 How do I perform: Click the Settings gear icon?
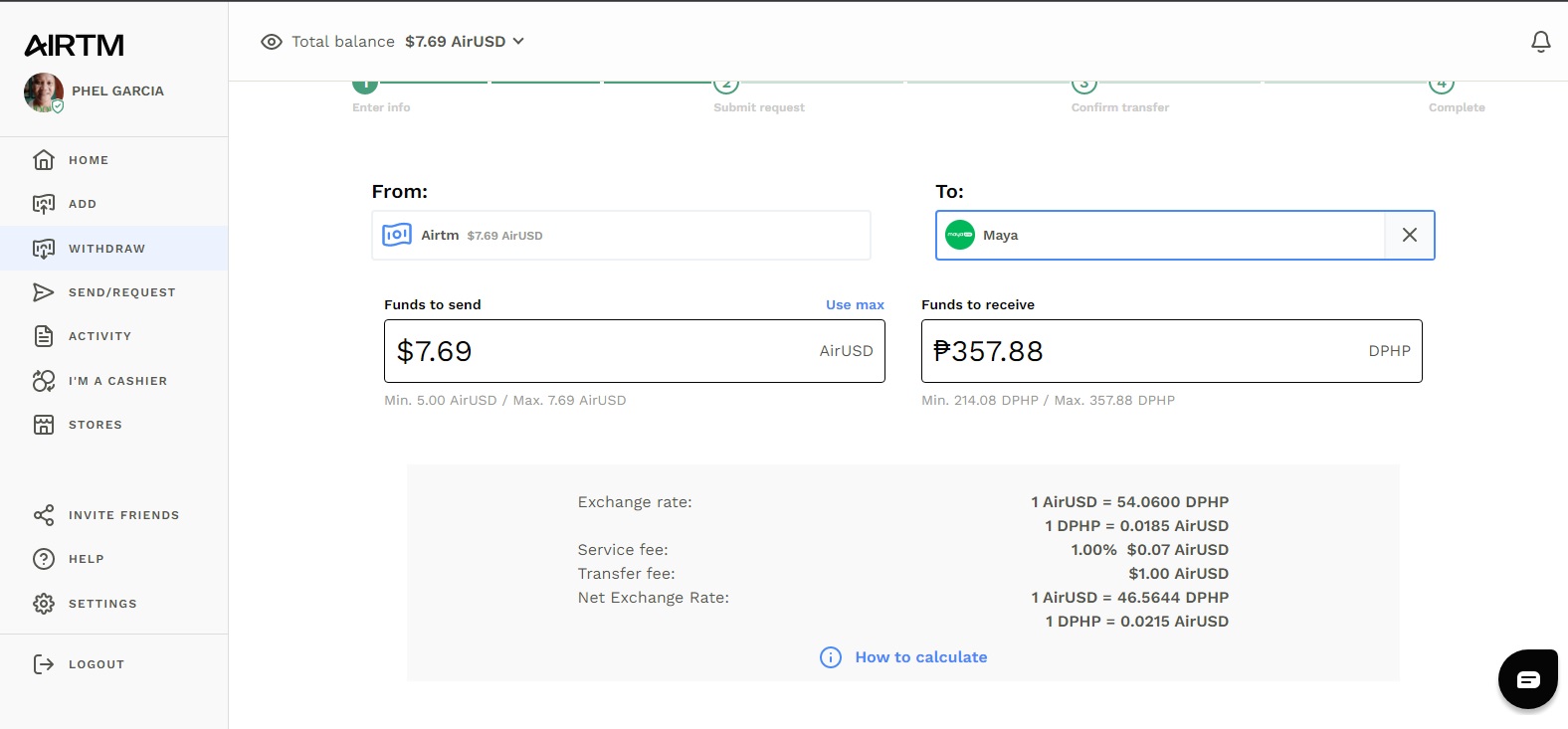pos(44,604)
